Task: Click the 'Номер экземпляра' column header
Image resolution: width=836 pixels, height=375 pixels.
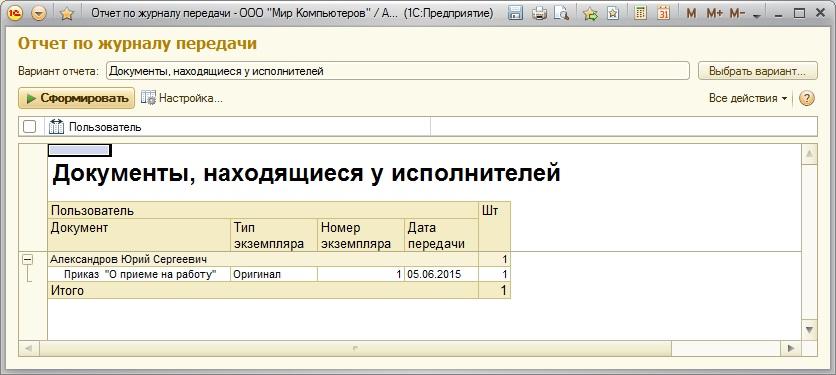Action: point(361,235)
